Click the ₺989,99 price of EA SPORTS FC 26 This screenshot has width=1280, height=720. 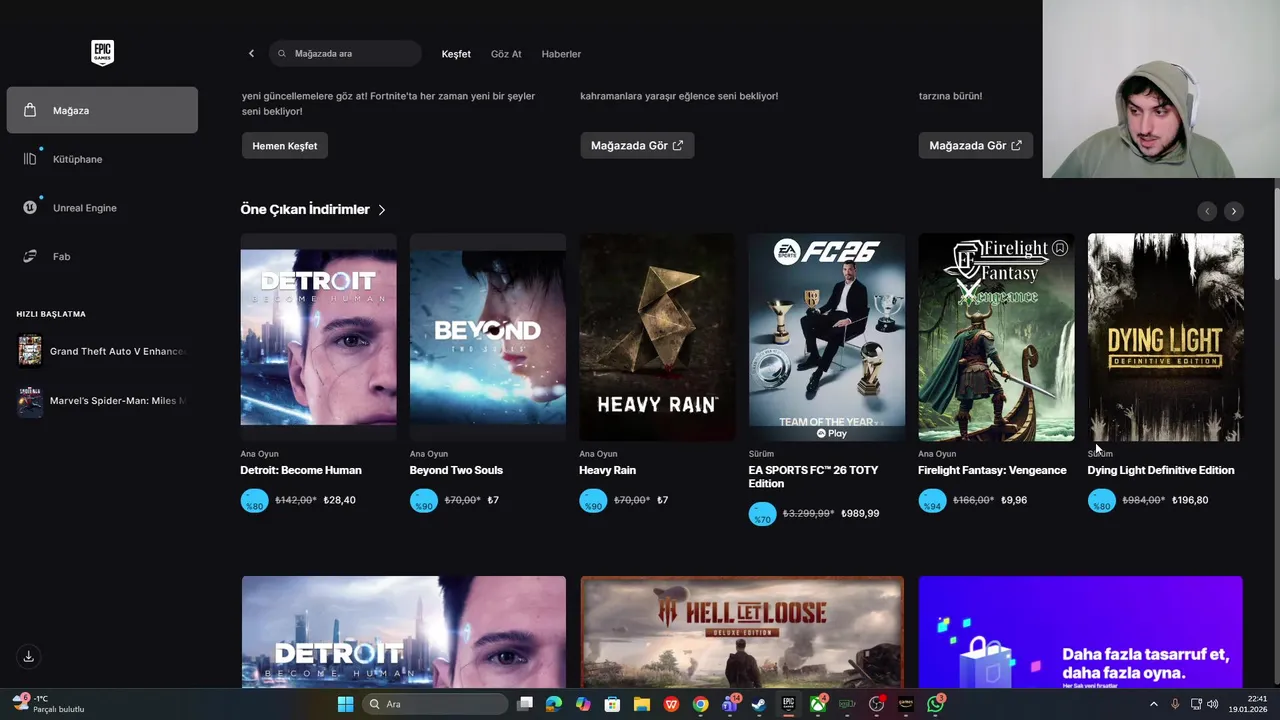click(x=860, y=513)
